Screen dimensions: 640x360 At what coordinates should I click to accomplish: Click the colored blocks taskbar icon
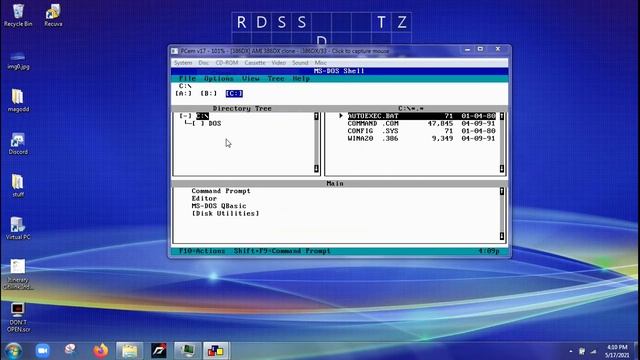click(x=216, y=351)
